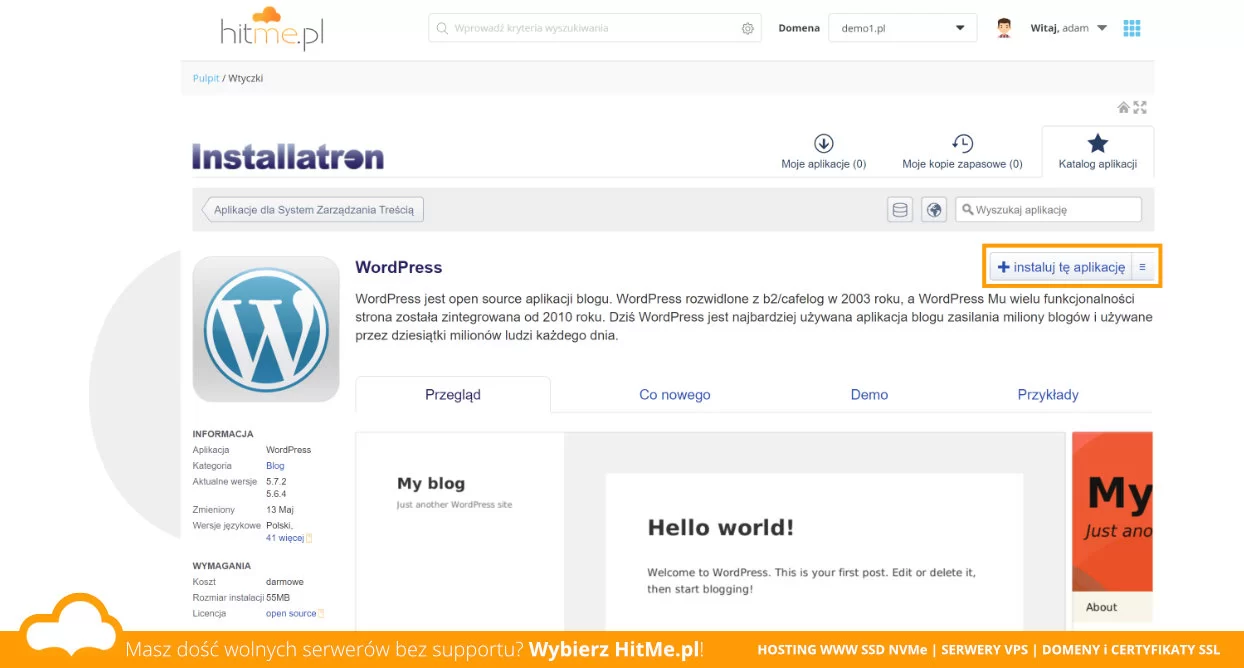Open search settings gear icon
Screen dimensions: 1244x668
click(747, 28)
